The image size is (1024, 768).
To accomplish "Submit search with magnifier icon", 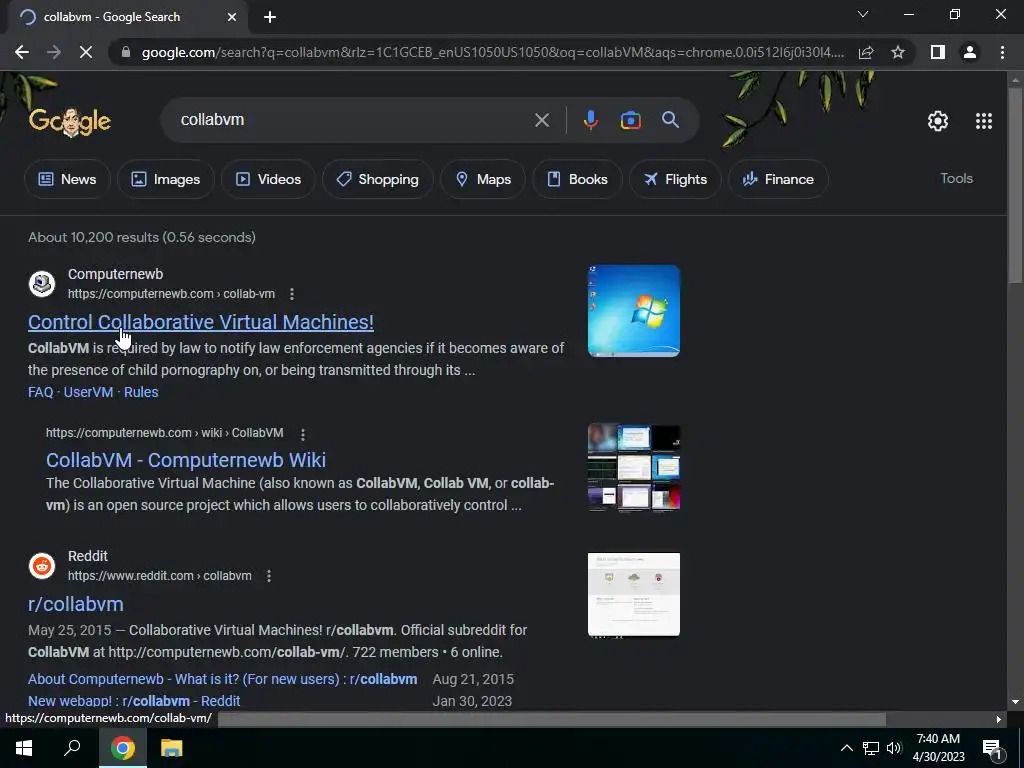I will click(x=670, y=120).
